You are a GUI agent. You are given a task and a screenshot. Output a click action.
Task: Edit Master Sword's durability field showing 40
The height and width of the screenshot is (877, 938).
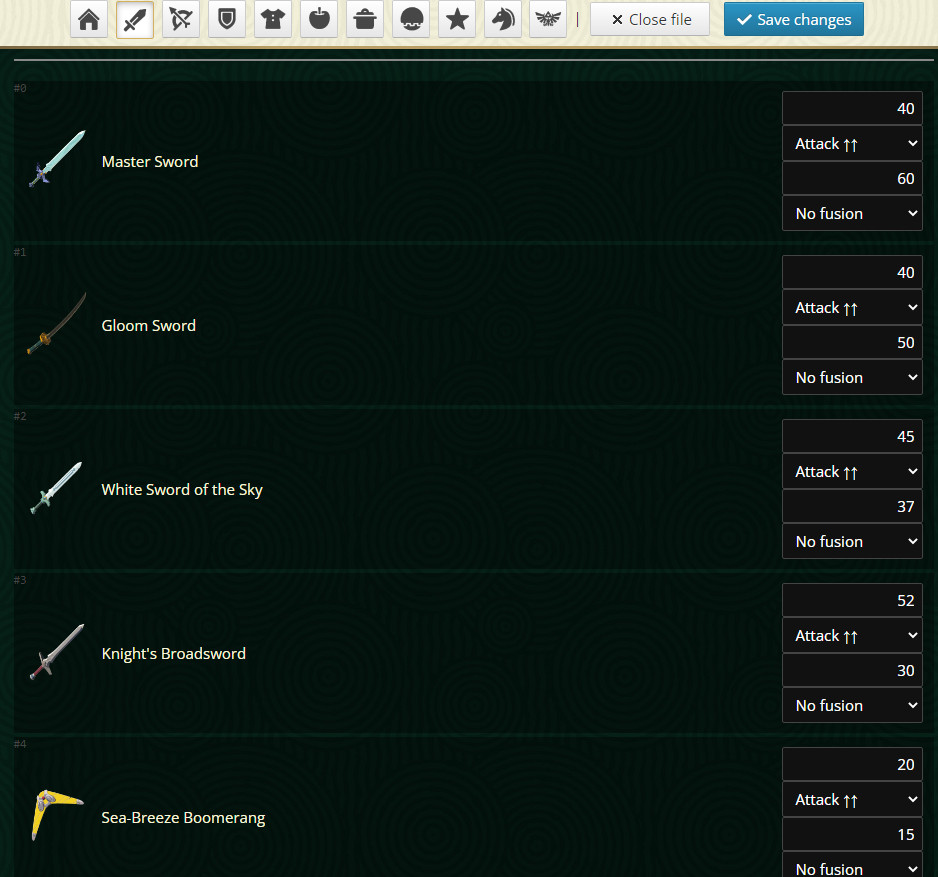tap(852, 109)
